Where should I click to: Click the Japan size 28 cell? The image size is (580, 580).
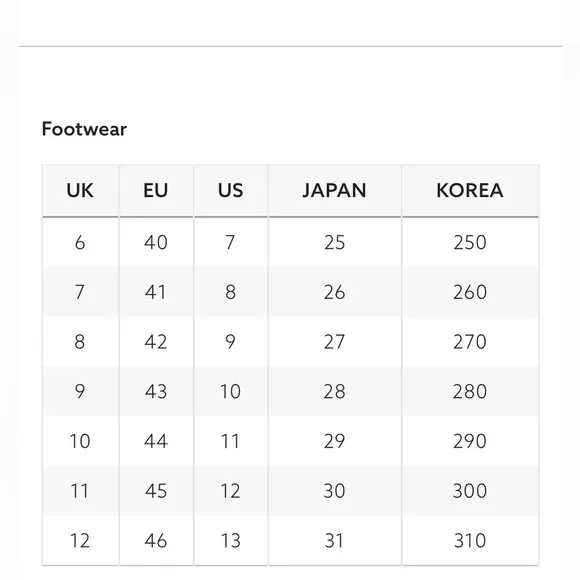click(335, 391)
